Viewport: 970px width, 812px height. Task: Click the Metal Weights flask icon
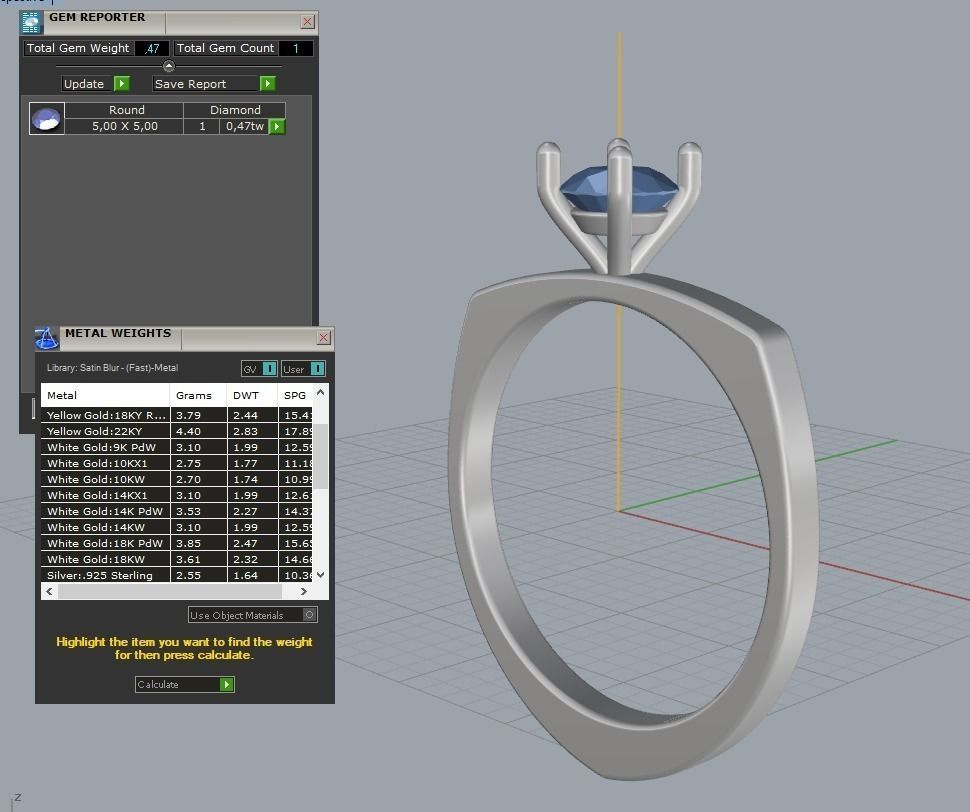[46, 338]
